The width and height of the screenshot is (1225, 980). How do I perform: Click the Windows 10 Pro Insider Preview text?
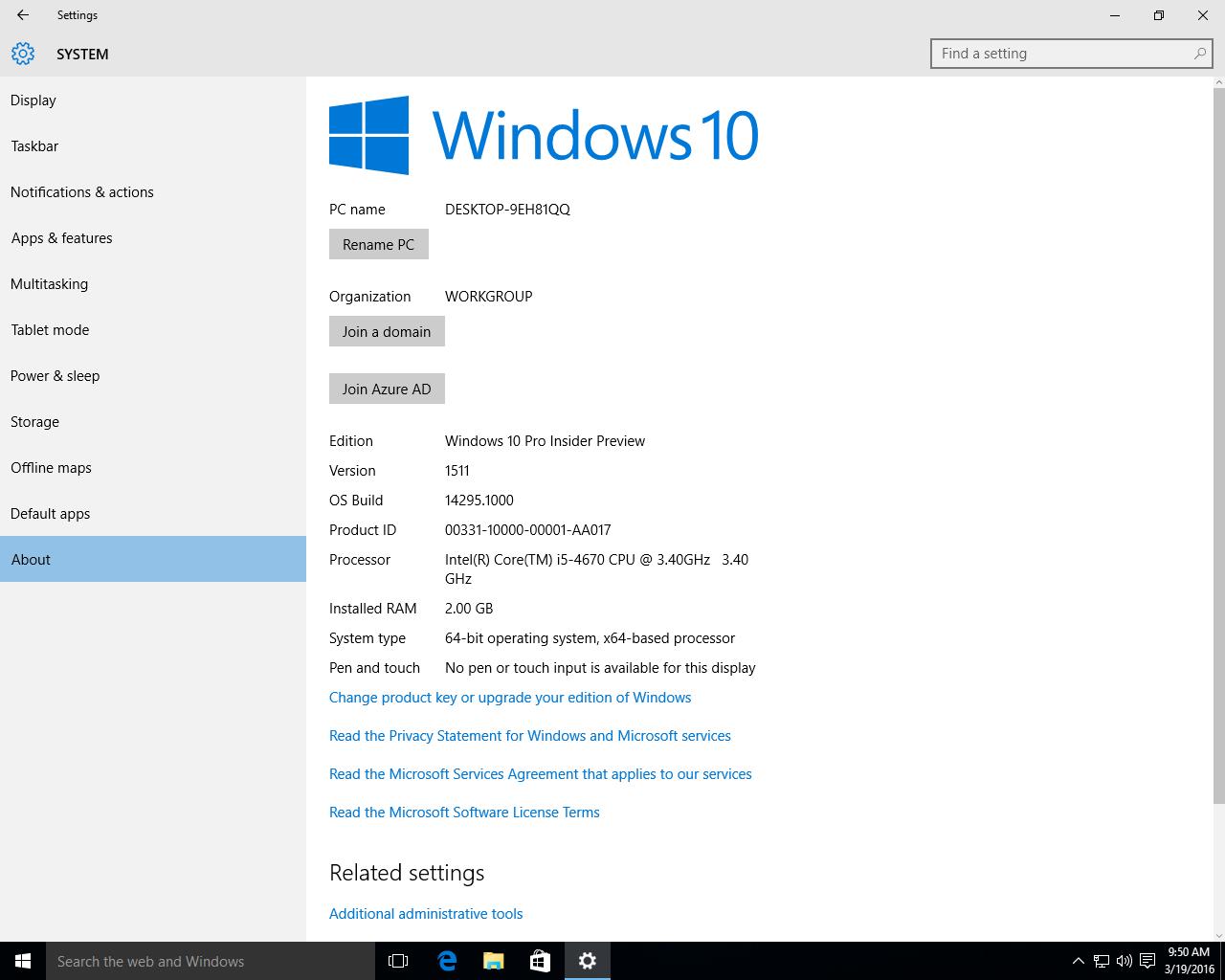pos(545,440)
